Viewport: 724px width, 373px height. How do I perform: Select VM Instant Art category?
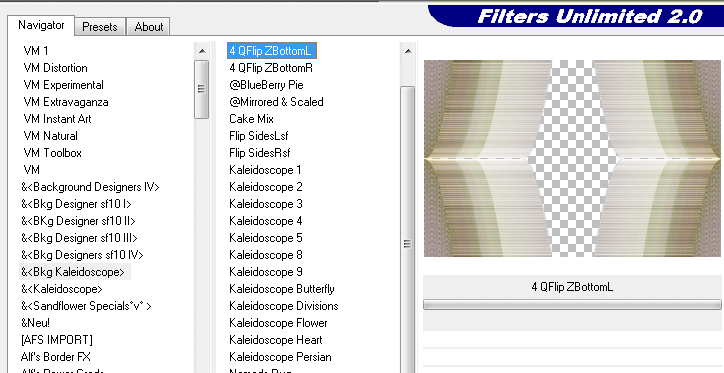point(58,119)
